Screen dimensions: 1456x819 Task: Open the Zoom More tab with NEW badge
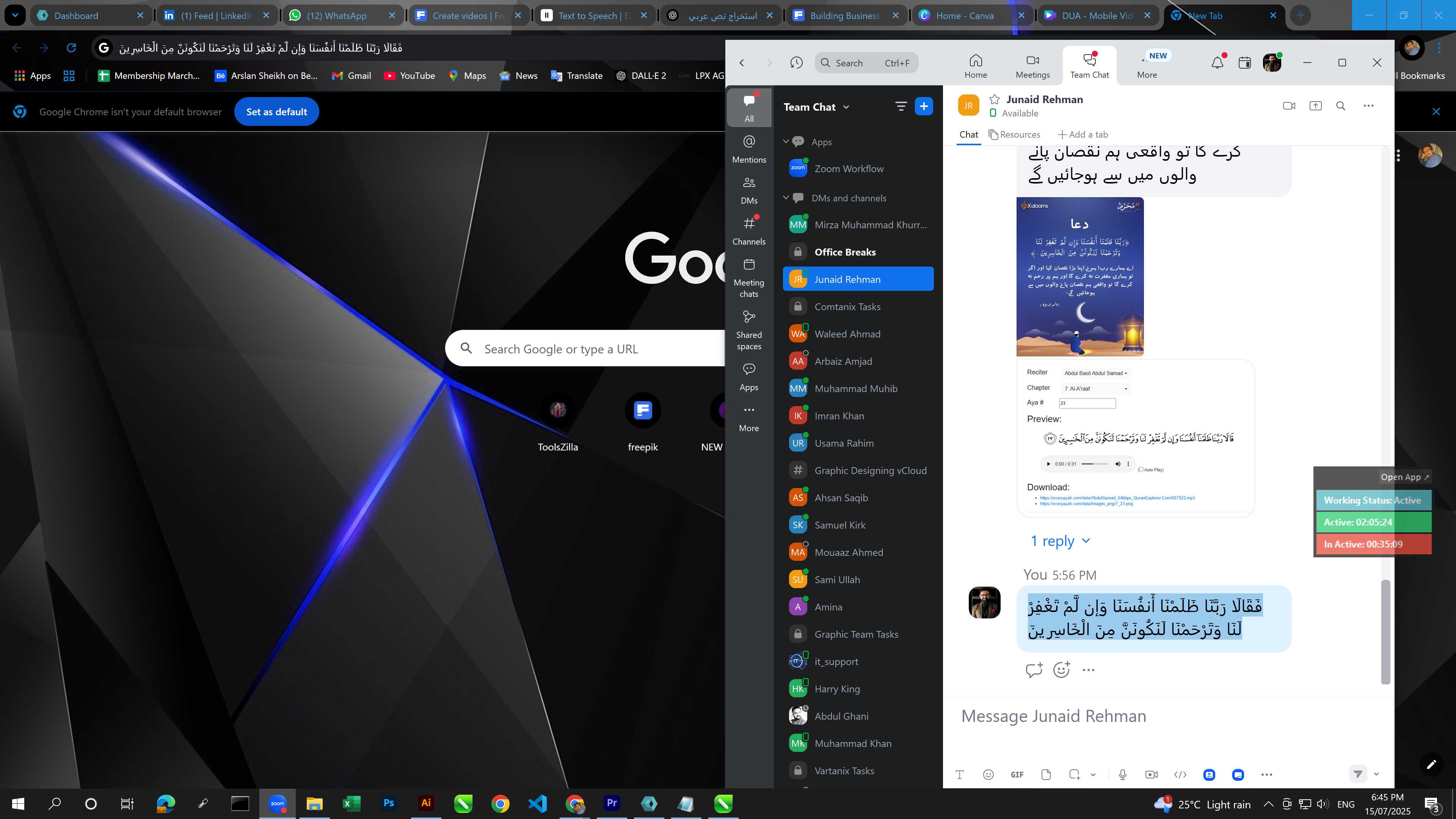1147,67
